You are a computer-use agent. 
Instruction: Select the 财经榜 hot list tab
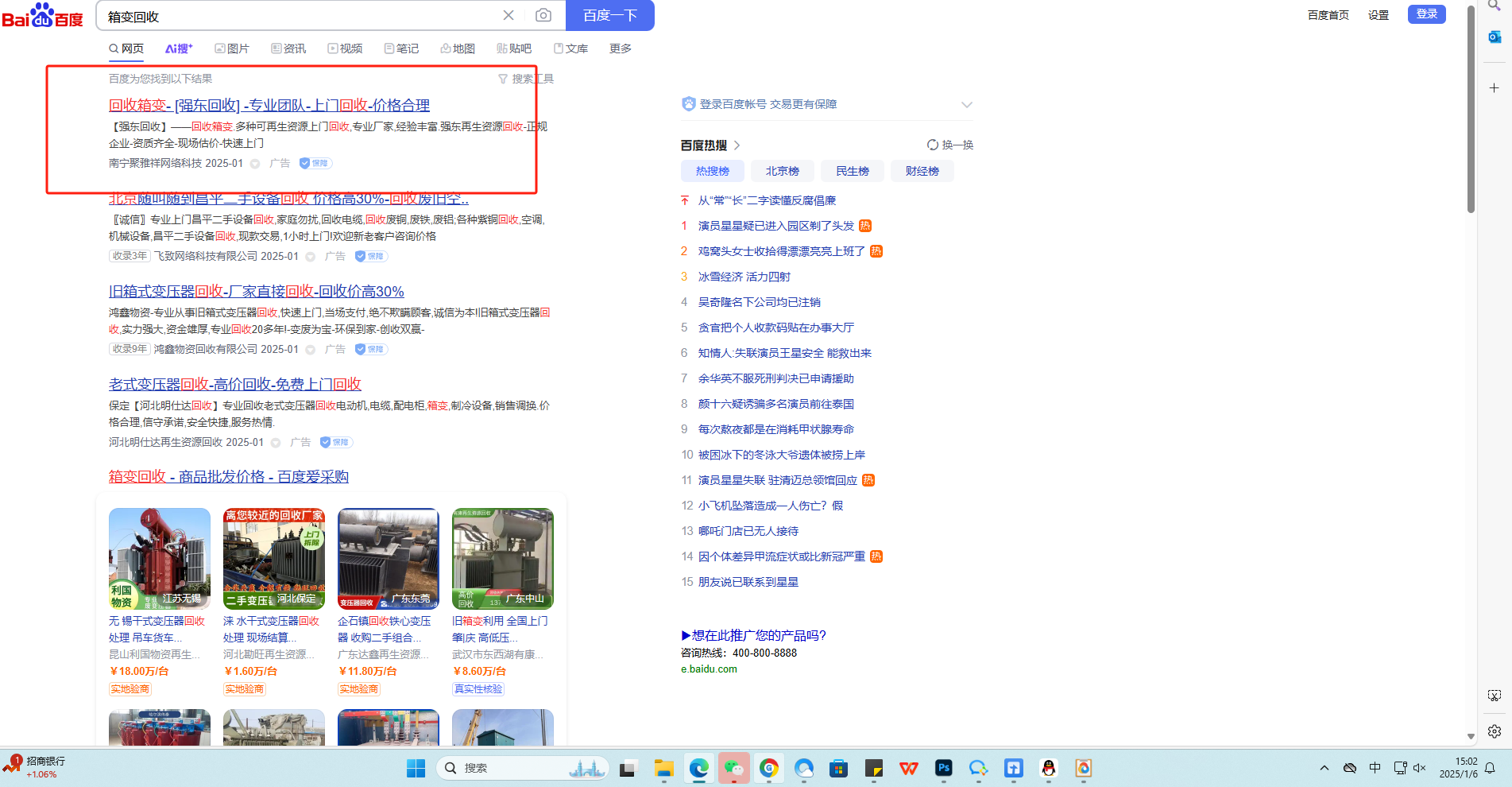click(922, 171)
